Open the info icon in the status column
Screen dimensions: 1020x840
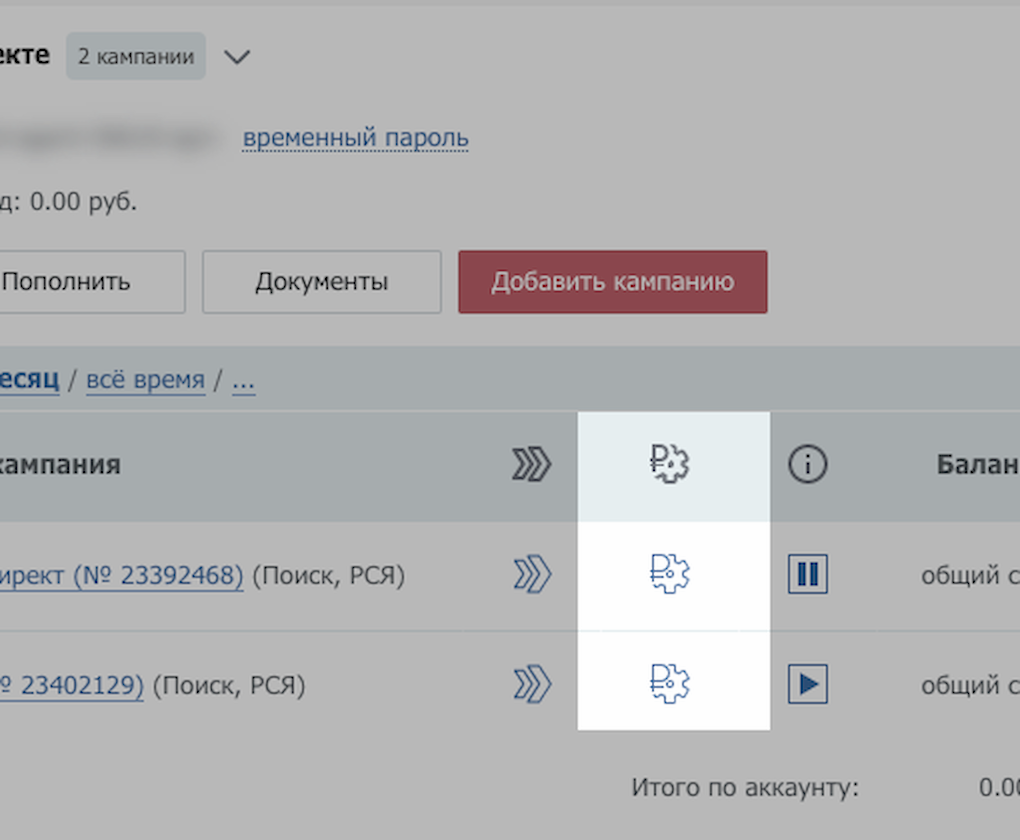pos(808,464)
